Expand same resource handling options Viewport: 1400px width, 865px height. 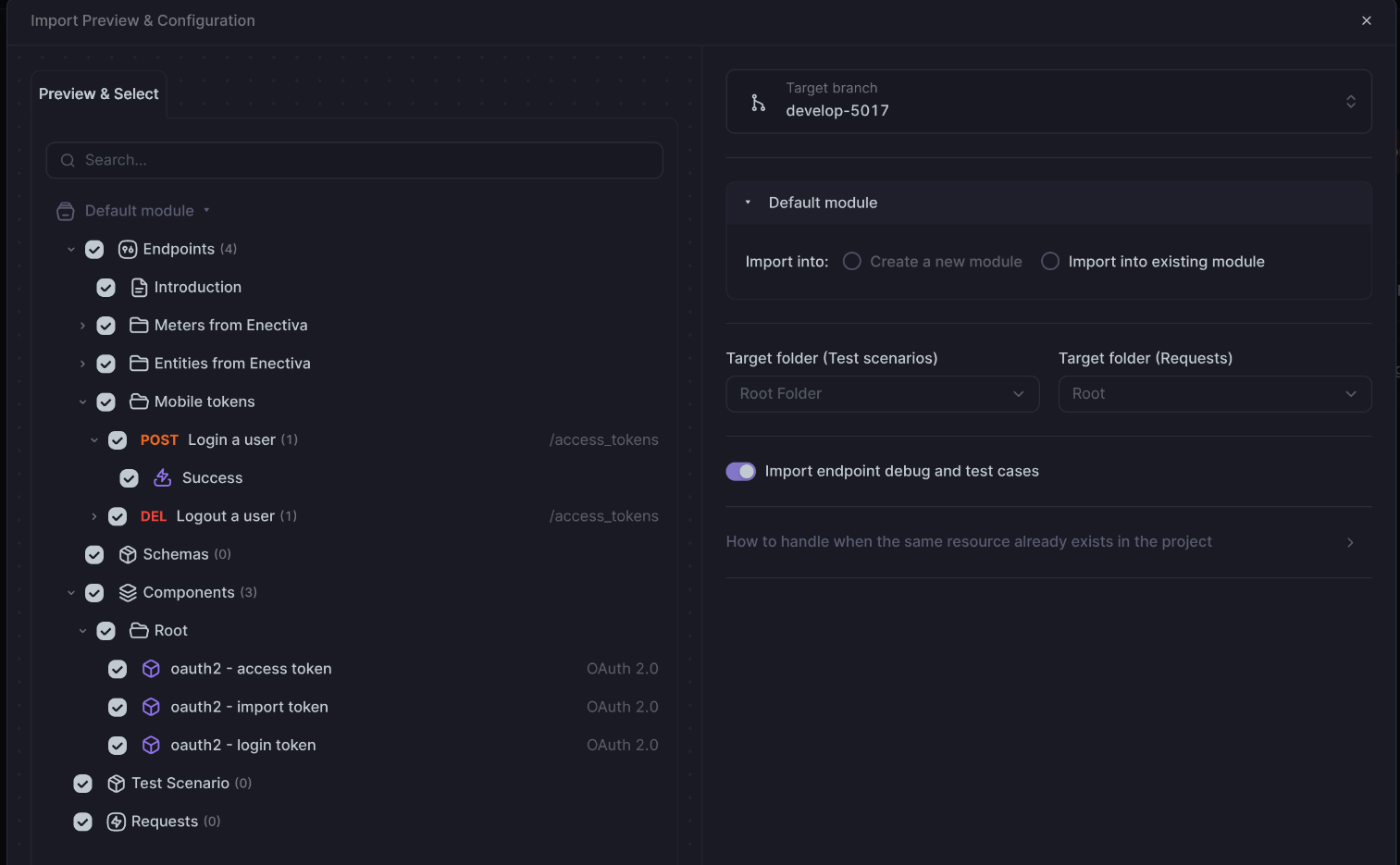click(x=1048, y=542)
